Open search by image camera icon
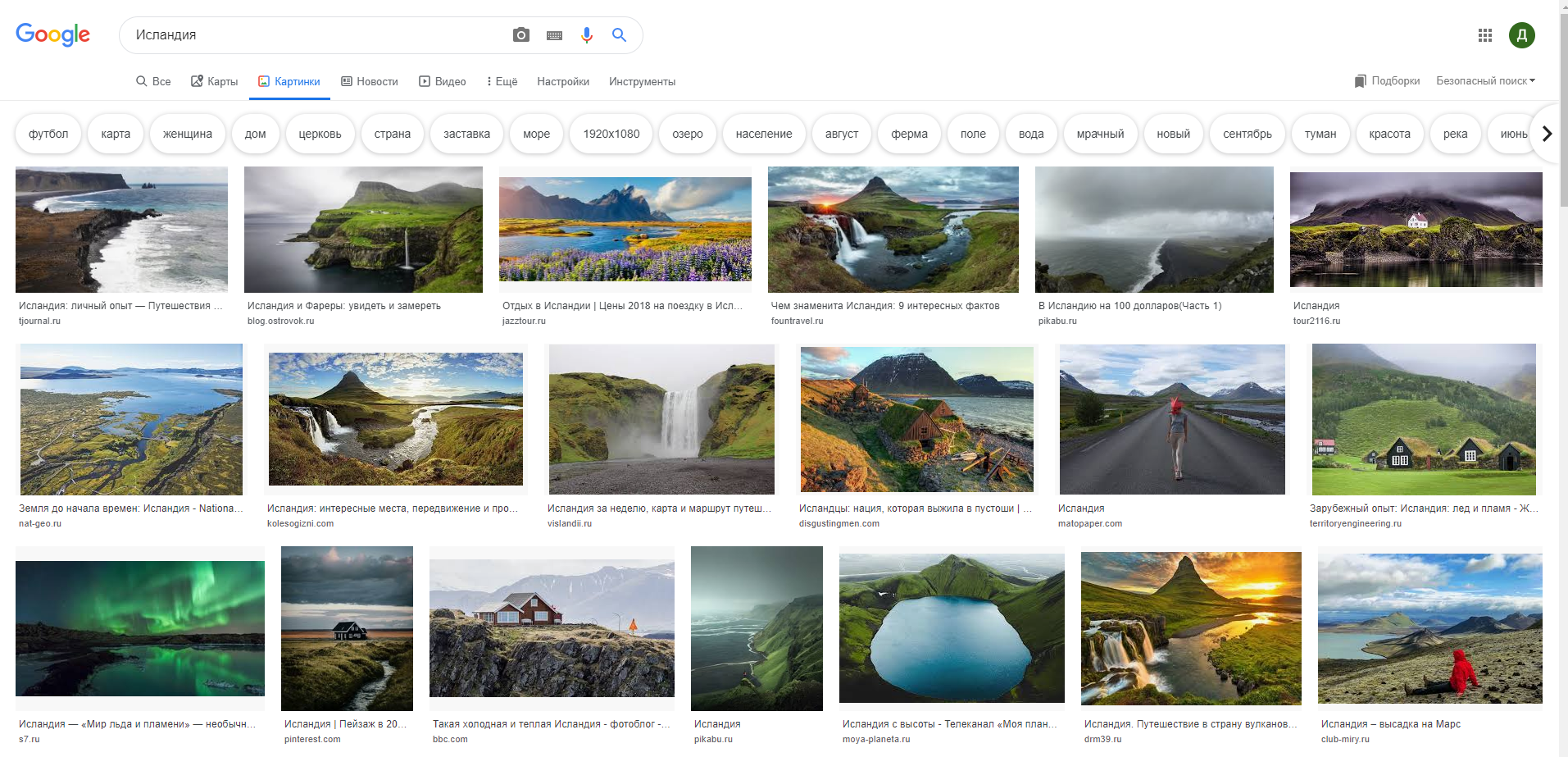Image resolution: width=1568 pixels, height=757 pixels. (520, 34)
